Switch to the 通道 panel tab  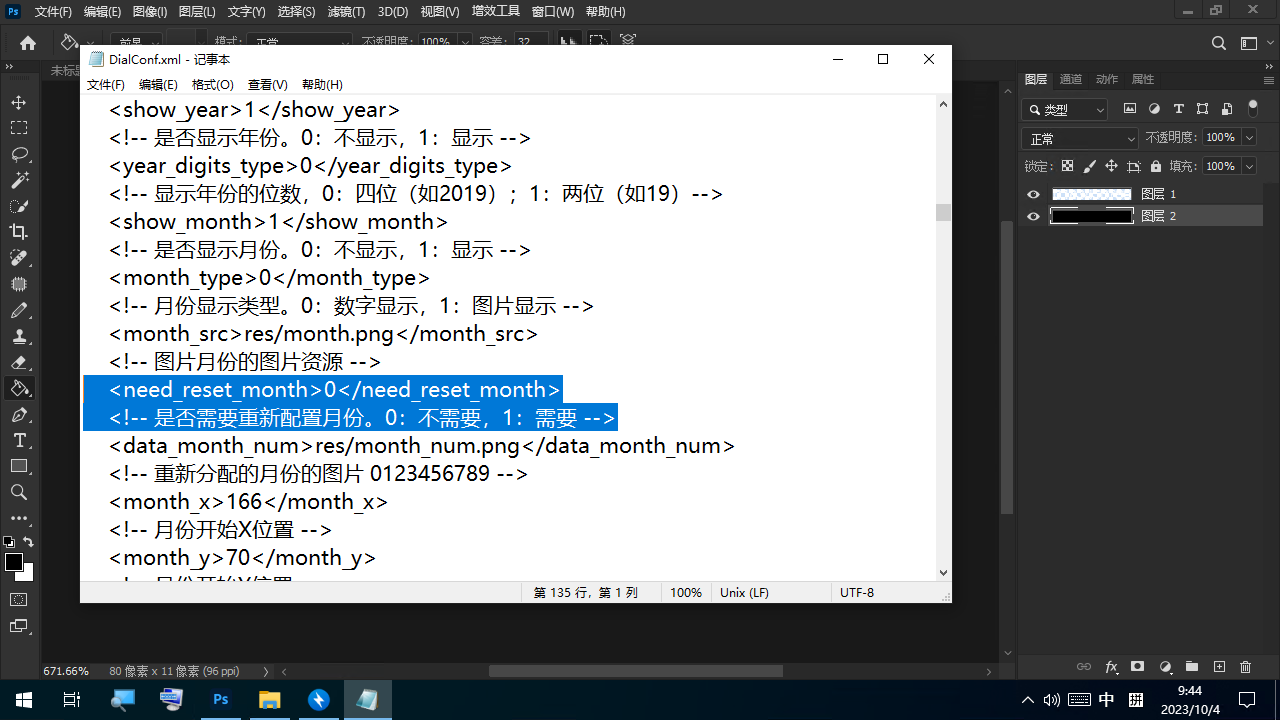pyautogui.click(x=1070, y=79)
